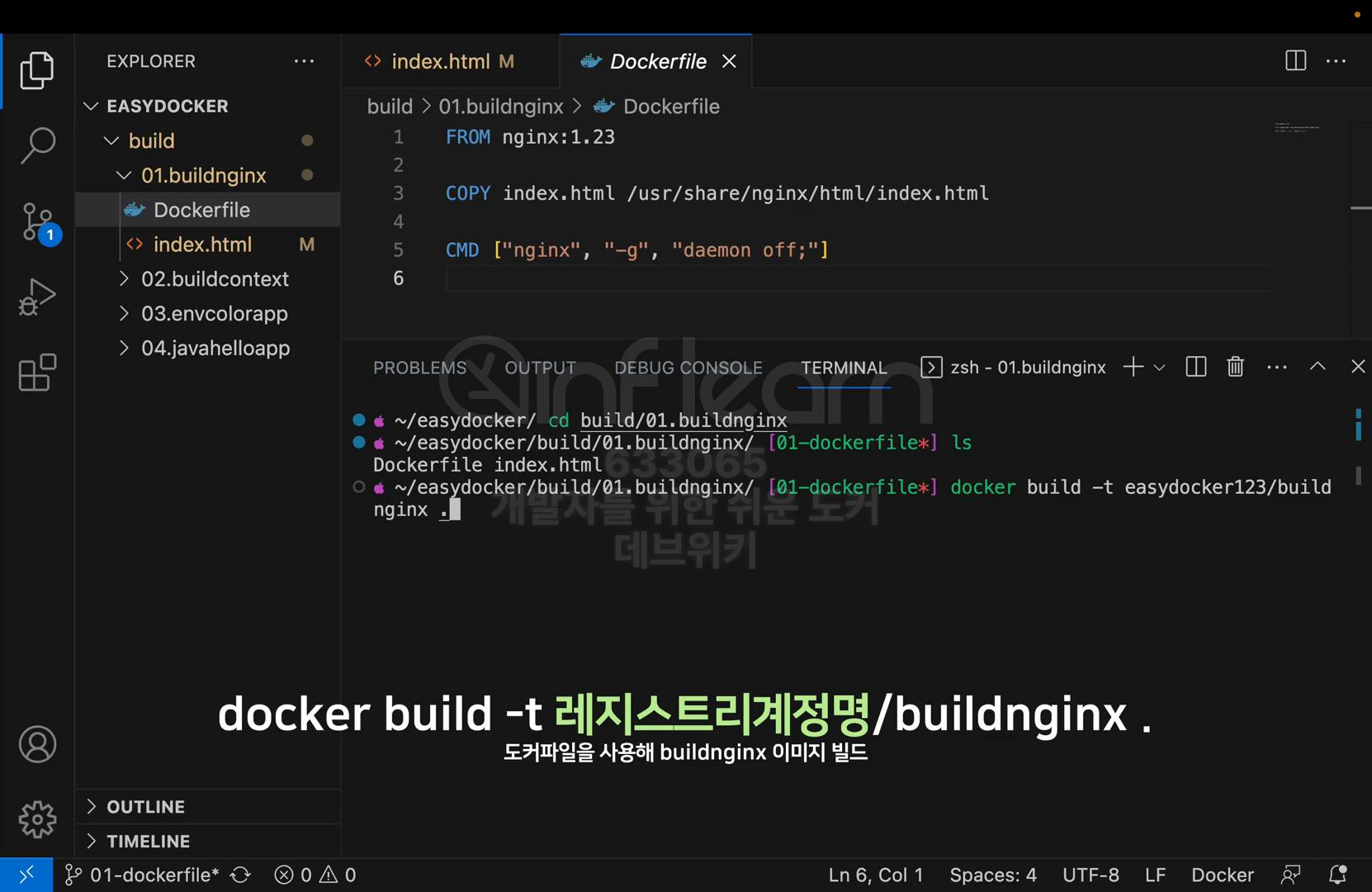Change LF end of line sequence

pyautogui.click(x=1155, y=875)
